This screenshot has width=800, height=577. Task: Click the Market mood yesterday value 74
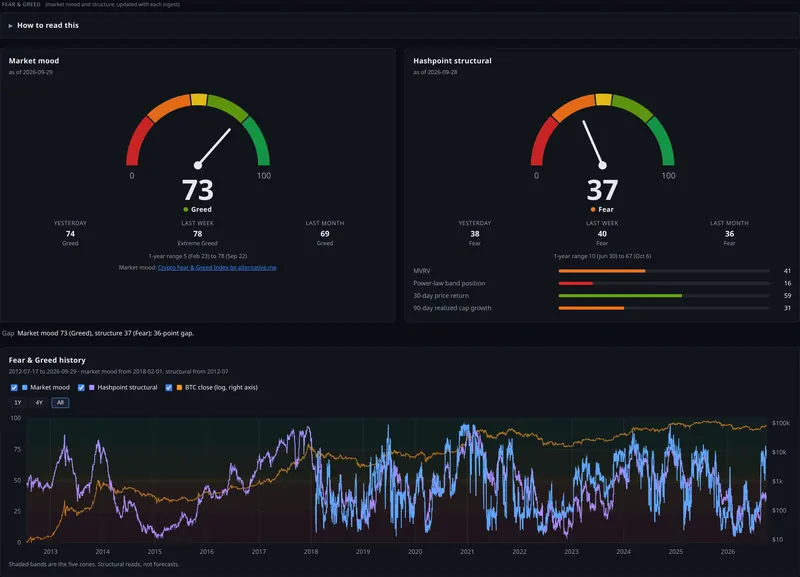pyautogui.click(x=70, y=234)
